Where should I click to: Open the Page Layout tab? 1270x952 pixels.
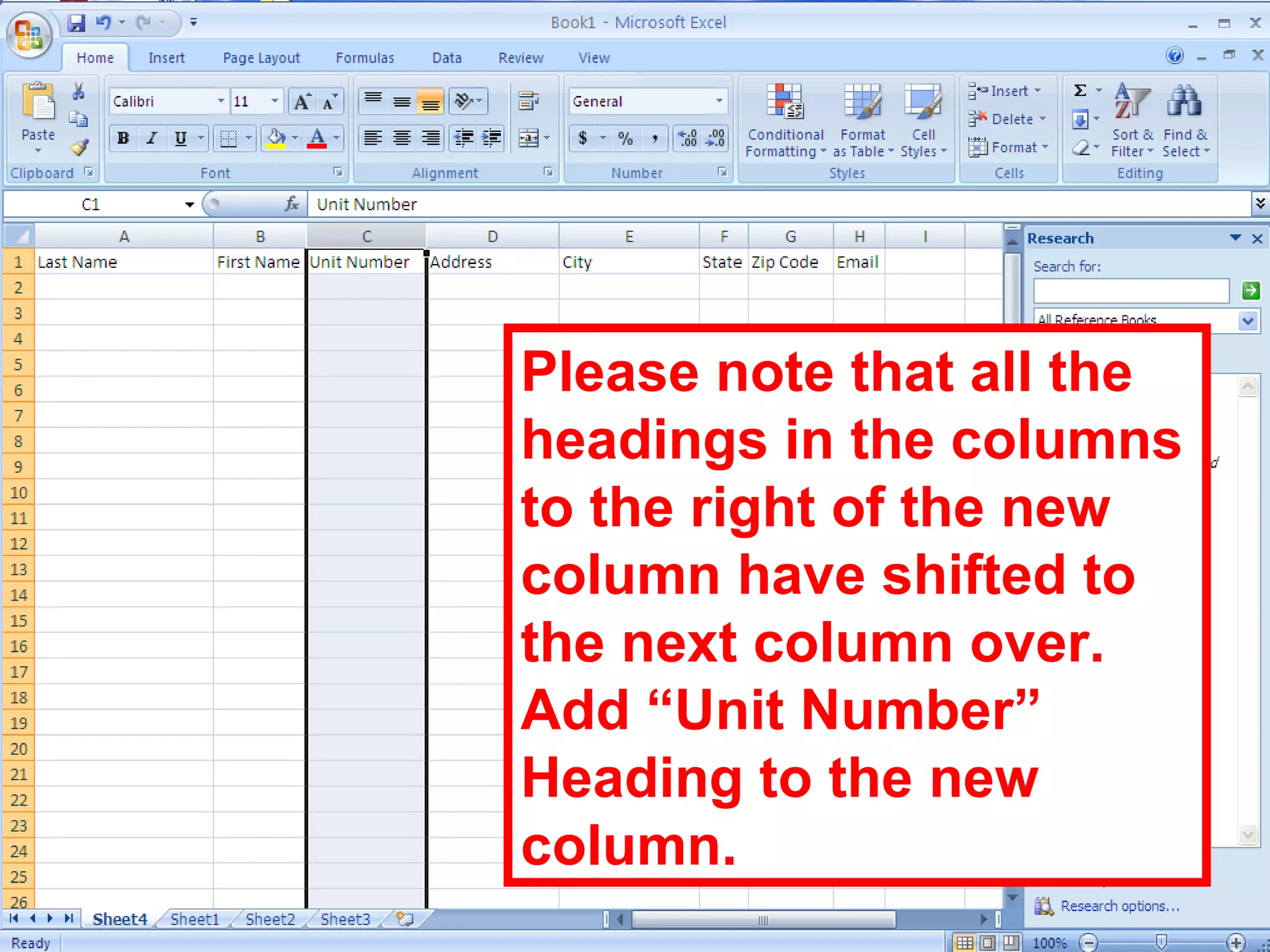tap(261, 58)
